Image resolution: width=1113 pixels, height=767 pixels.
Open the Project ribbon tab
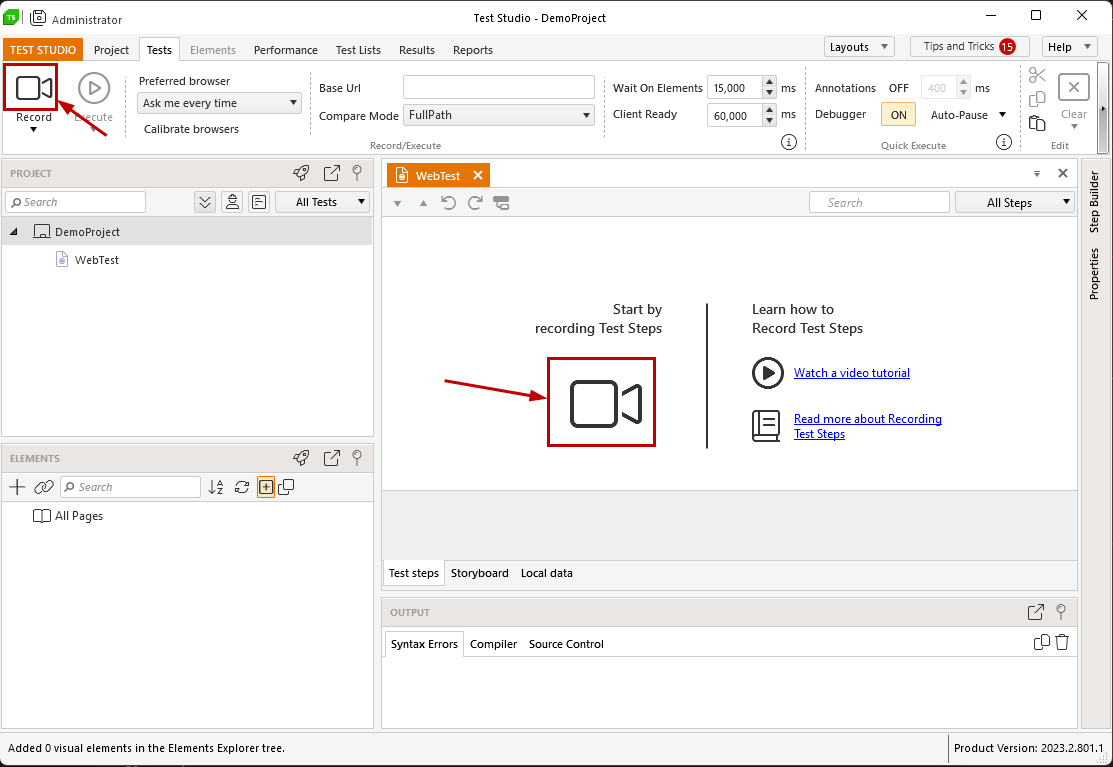(111, 50)
